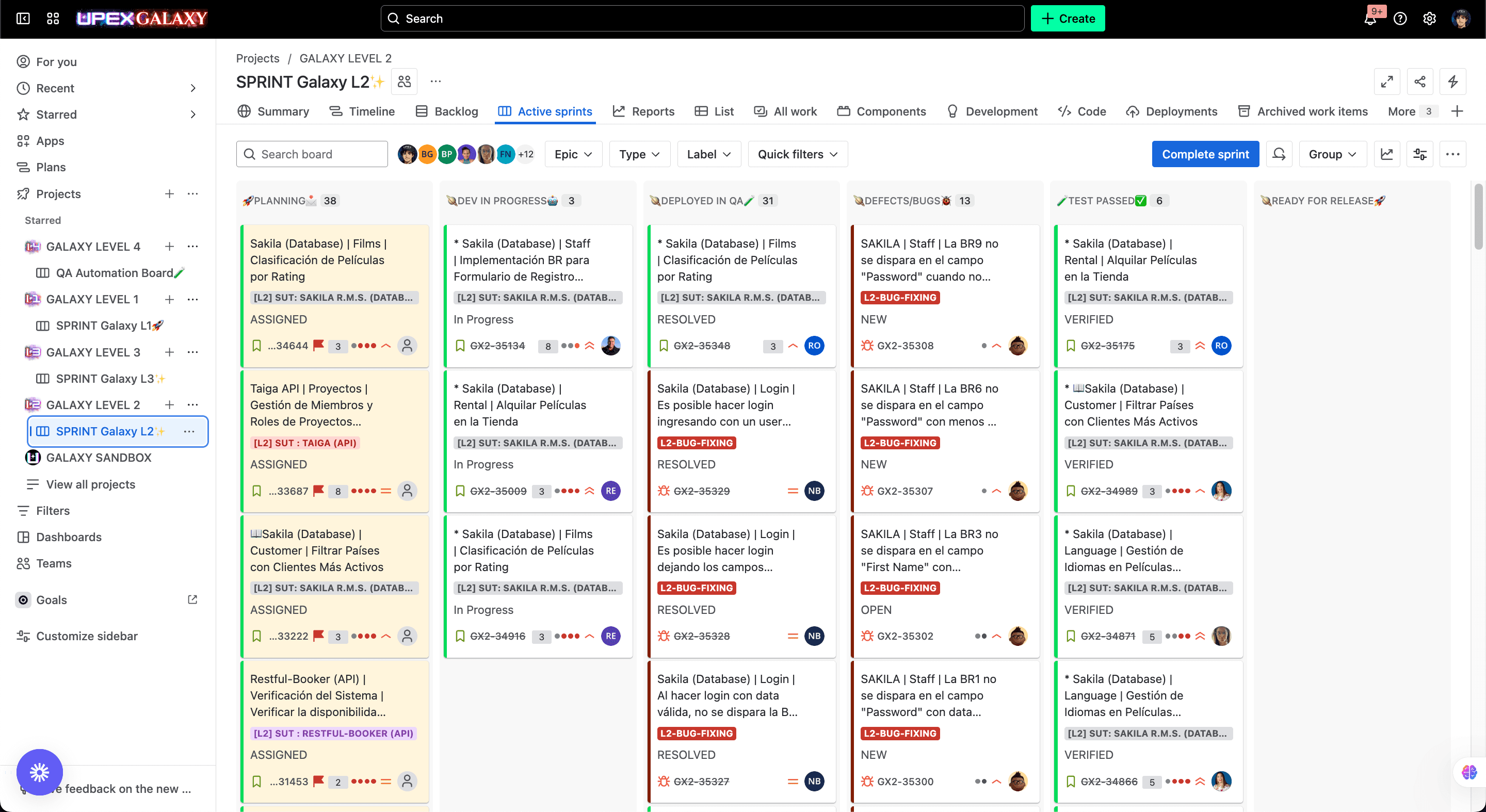This screenshot has height=812, width=1486.
Task: Toggle the BG assignee avatar filter
Action: (427, 154)
